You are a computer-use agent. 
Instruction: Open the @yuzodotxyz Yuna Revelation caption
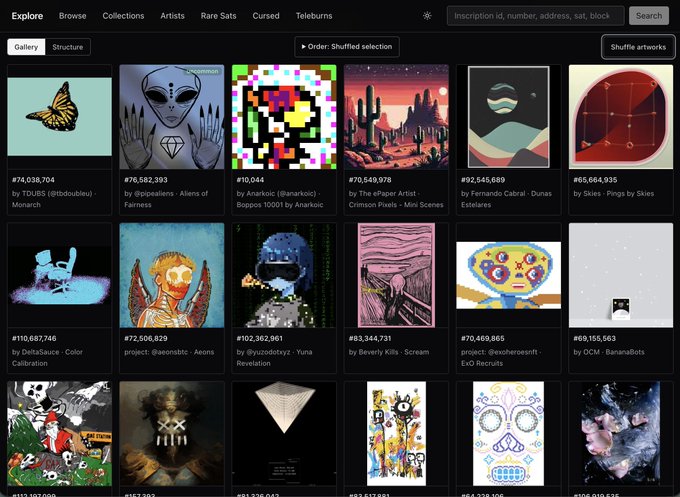point(275,357)
